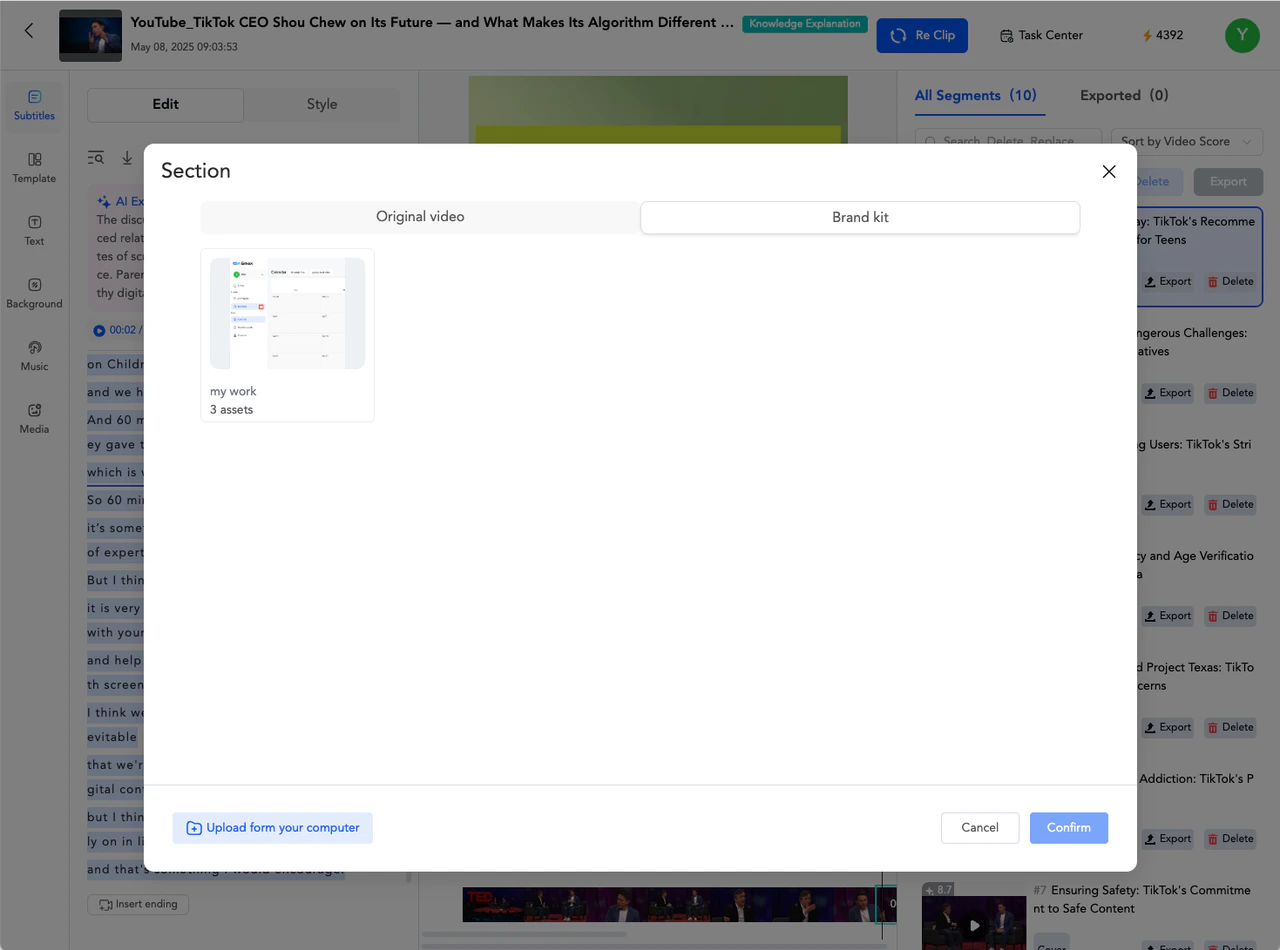Screen dimensions: 1280x950
Task: Open the Media sidebar panel
Action: (34, 419)
